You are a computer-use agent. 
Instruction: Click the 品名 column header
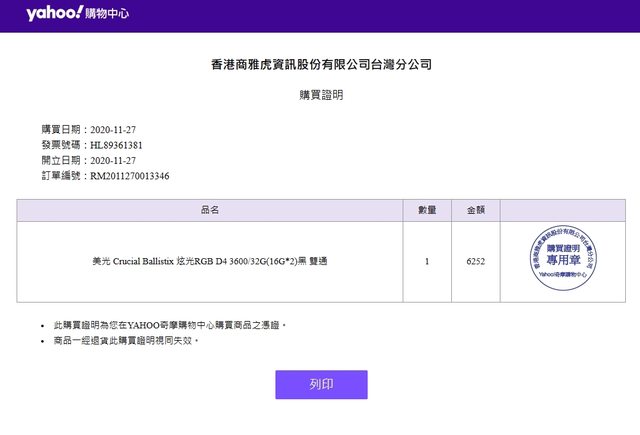210,210
